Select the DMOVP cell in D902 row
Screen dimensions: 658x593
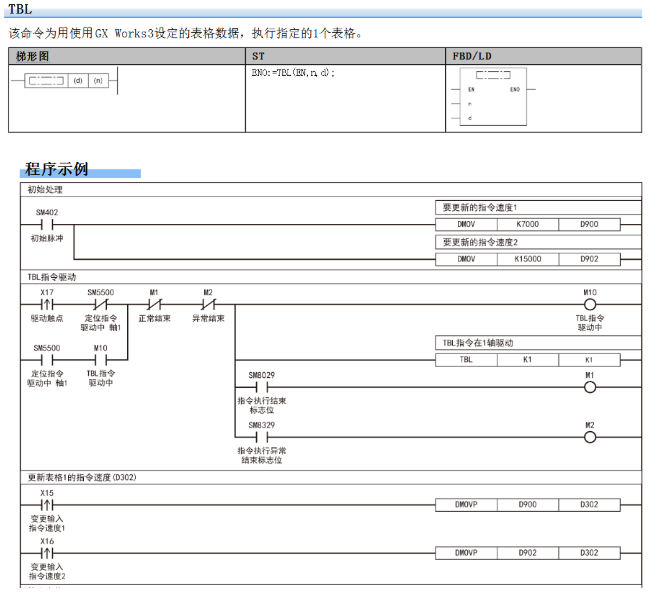point(466,553)
